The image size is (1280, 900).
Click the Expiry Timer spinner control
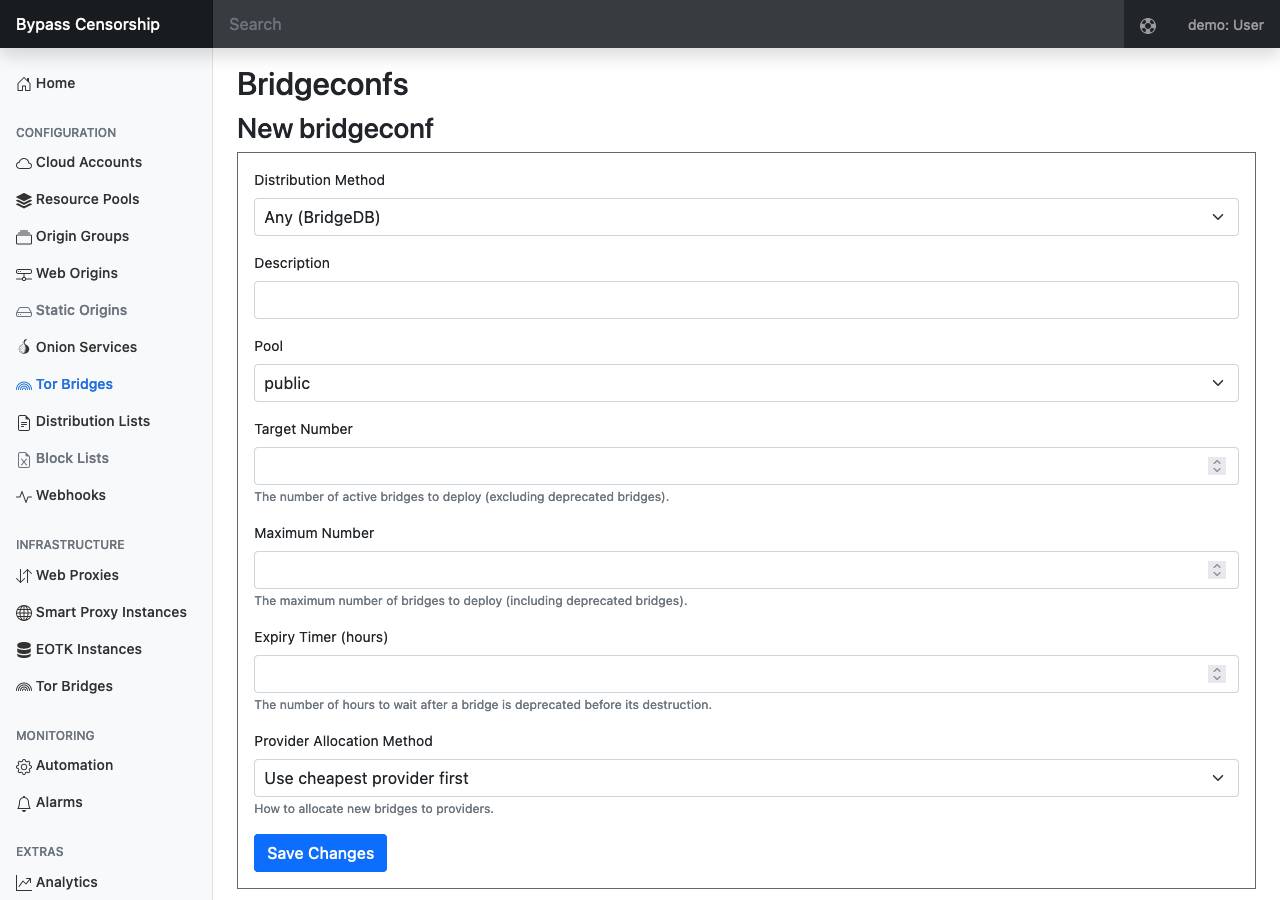(1217, 674)
